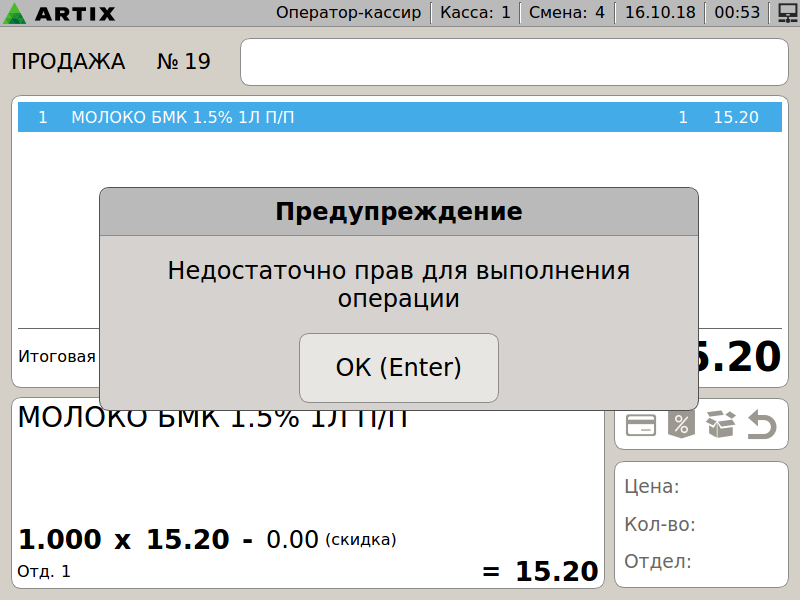Click the Смена: 4 shift indicator
The height and width of the screenshot is (600, 800).
point(566,13)
